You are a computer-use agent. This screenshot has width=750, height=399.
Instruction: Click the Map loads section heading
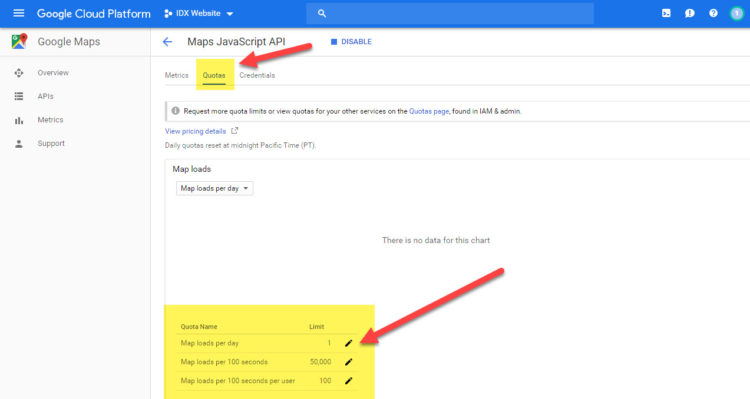click(191, 169)
